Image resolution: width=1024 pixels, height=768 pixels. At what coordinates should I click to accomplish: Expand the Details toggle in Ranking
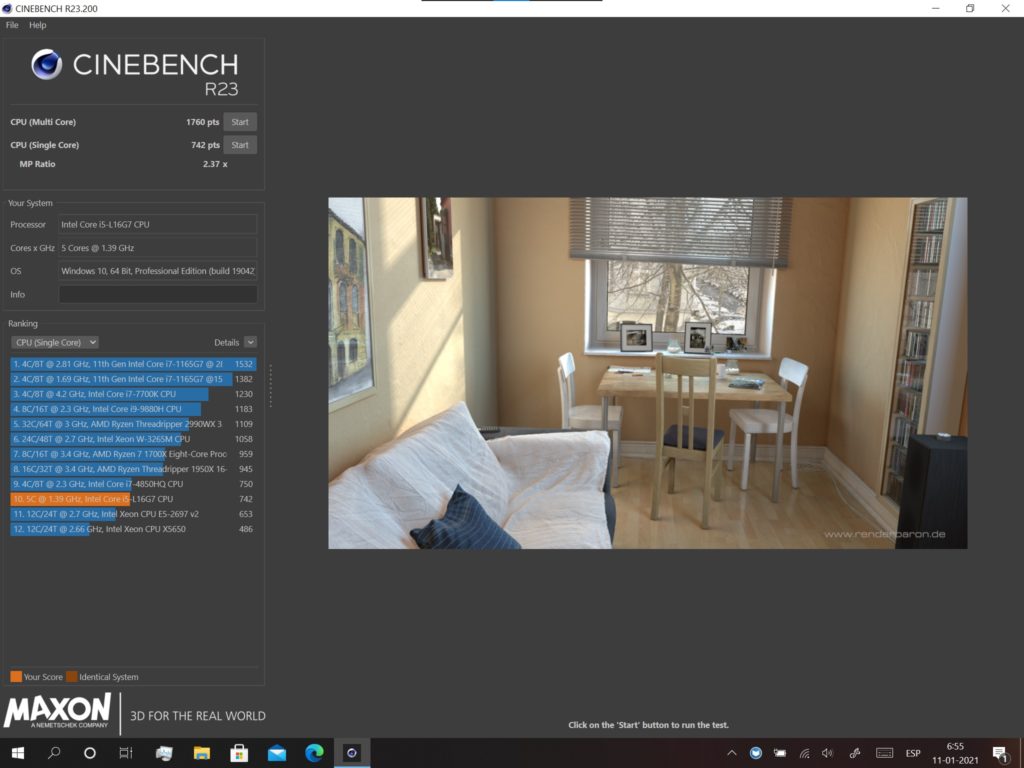coord(250,342)
